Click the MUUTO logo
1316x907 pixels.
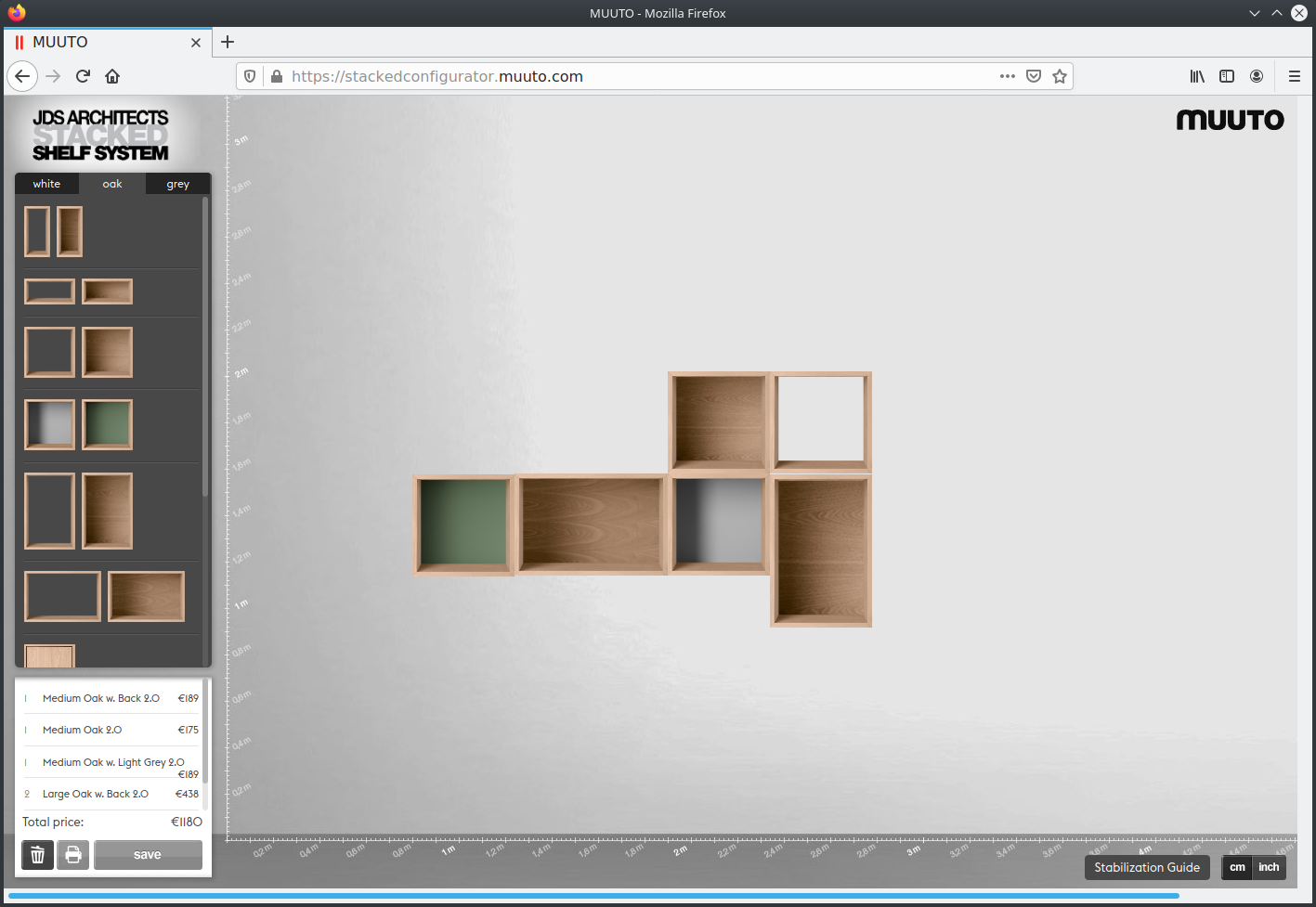[1231, 120]
